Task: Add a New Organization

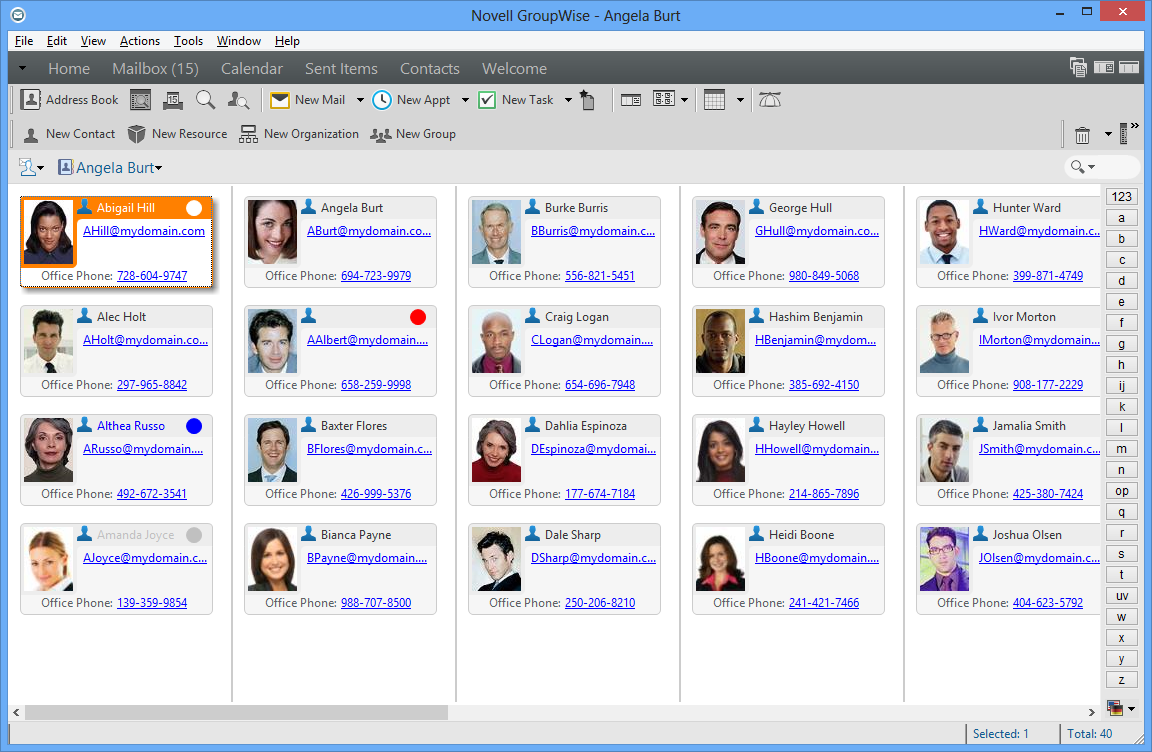Action: (299, 134)
